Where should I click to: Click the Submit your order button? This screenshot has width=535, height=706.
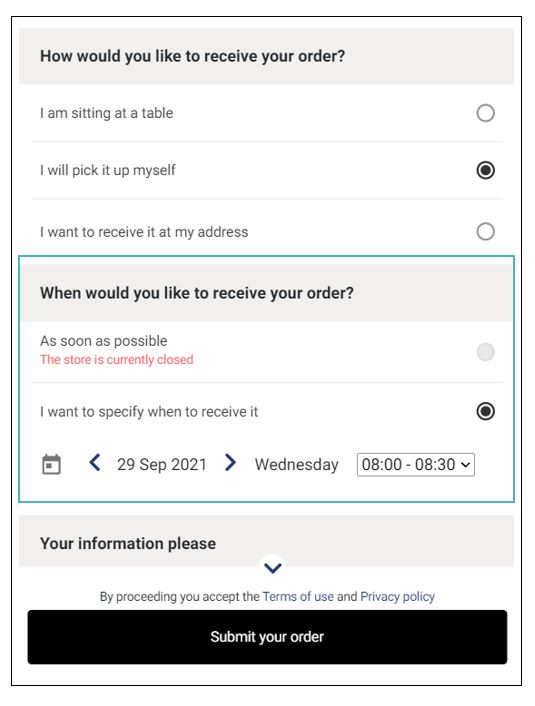(267, 637)
